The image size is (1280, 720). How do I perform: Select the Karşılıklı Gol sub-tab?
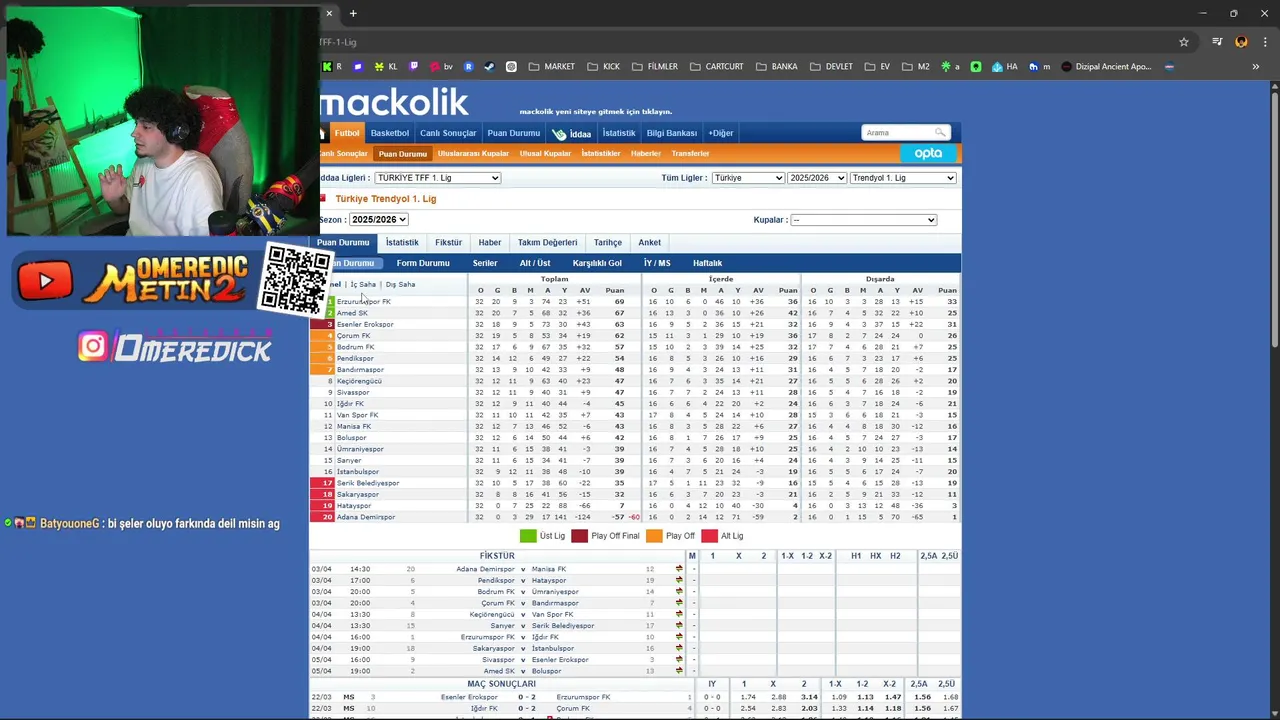597,263
